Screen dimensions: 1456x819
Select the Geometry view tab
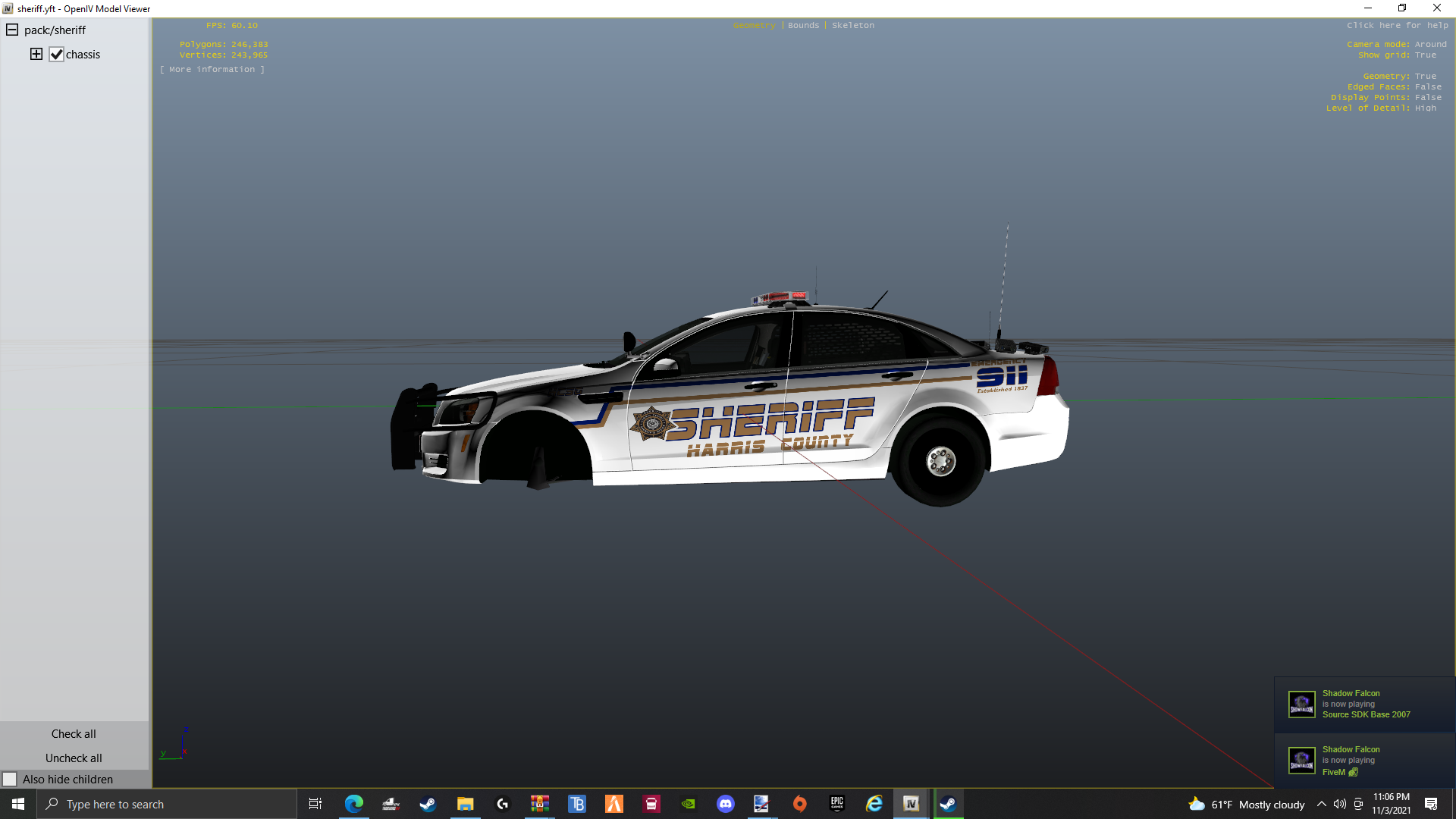(754, 25)
